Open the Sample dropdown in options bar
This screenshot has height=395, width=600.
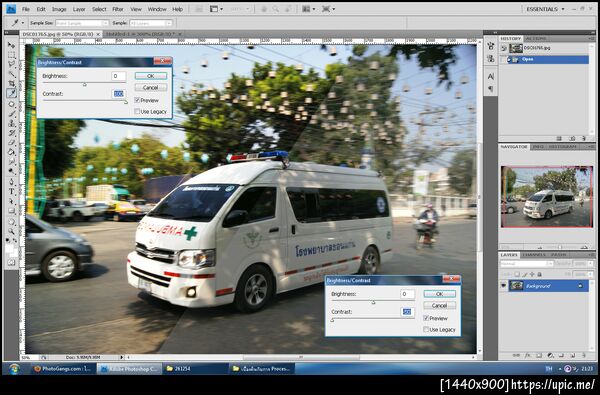tap(151, 23)
